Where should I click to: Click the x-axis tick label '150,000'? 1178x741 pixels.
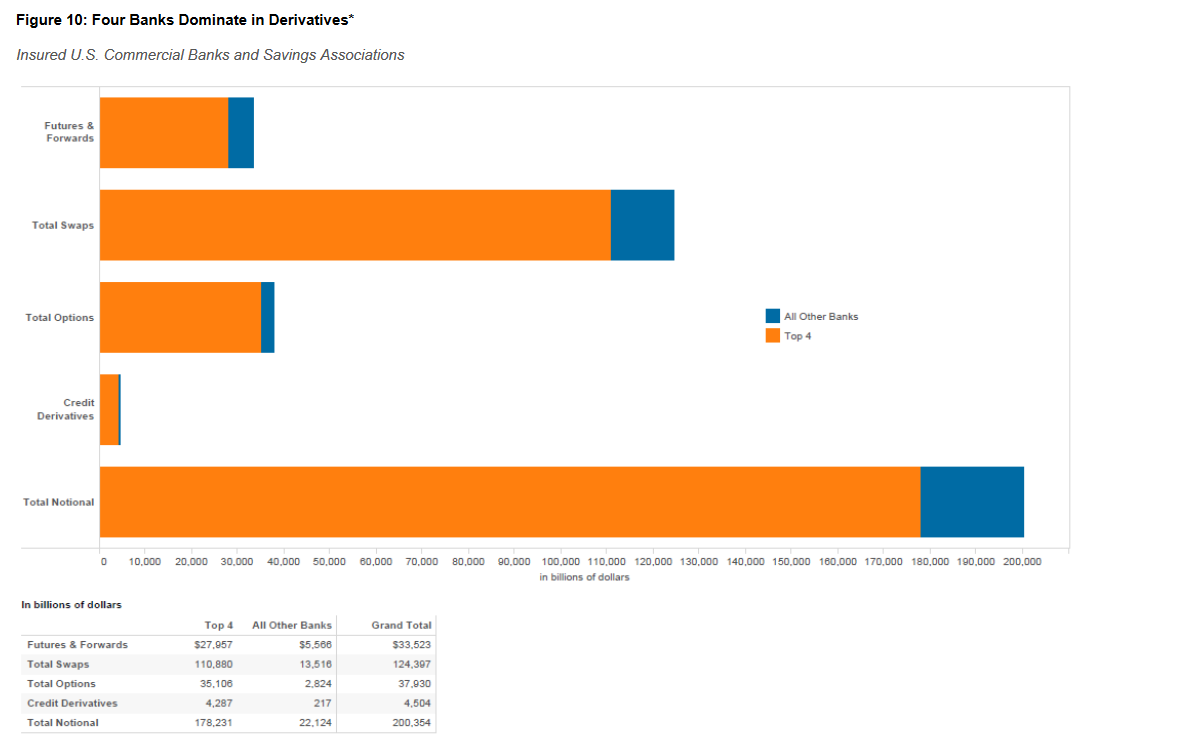[x=791, y=562]
